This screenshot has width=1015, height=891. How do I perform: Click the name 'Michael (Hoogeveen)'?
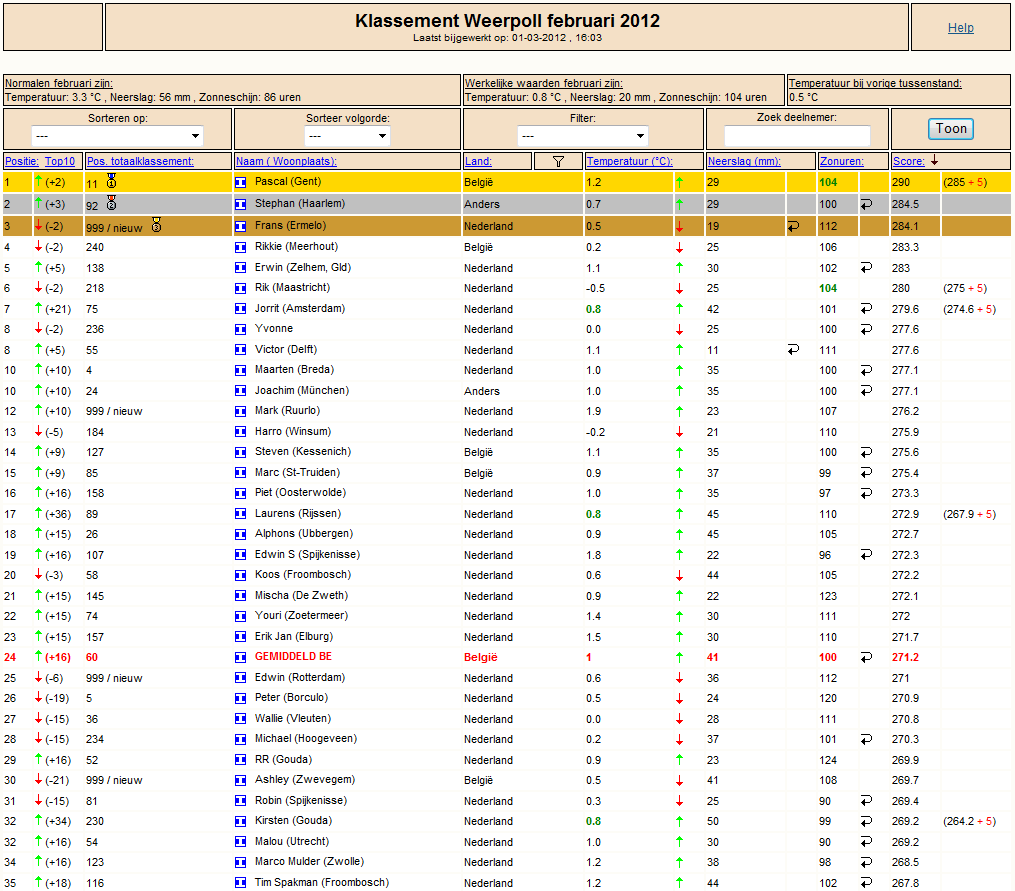tap(306, 739)
